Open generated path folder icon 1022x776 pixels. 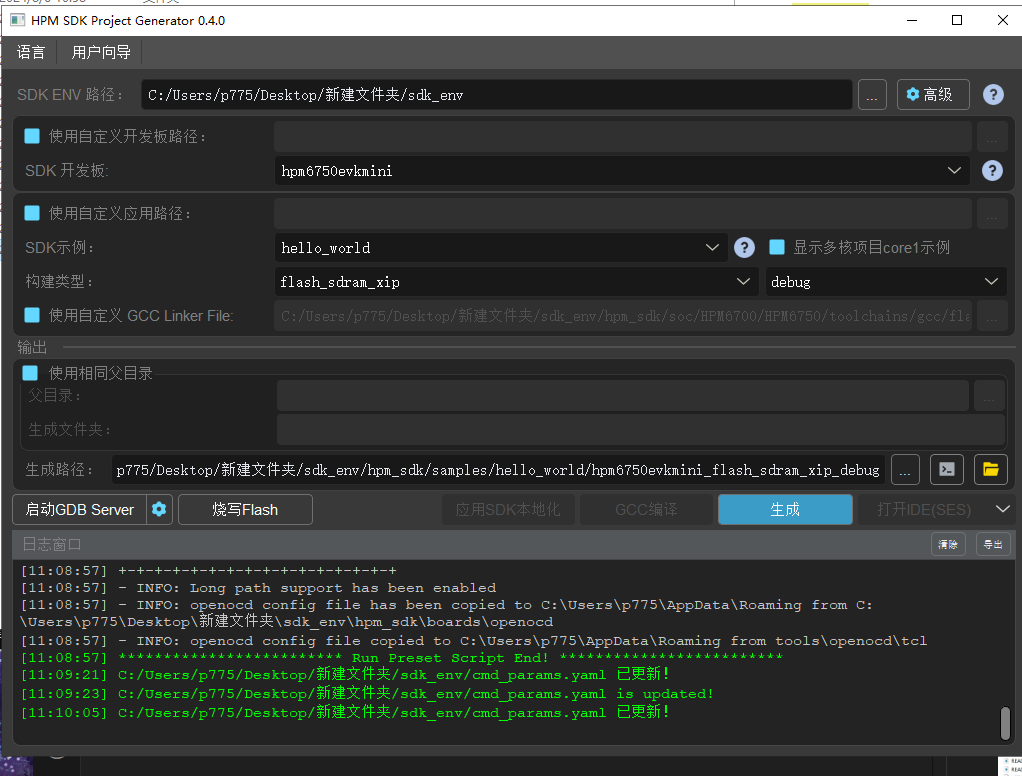(990, 469)
